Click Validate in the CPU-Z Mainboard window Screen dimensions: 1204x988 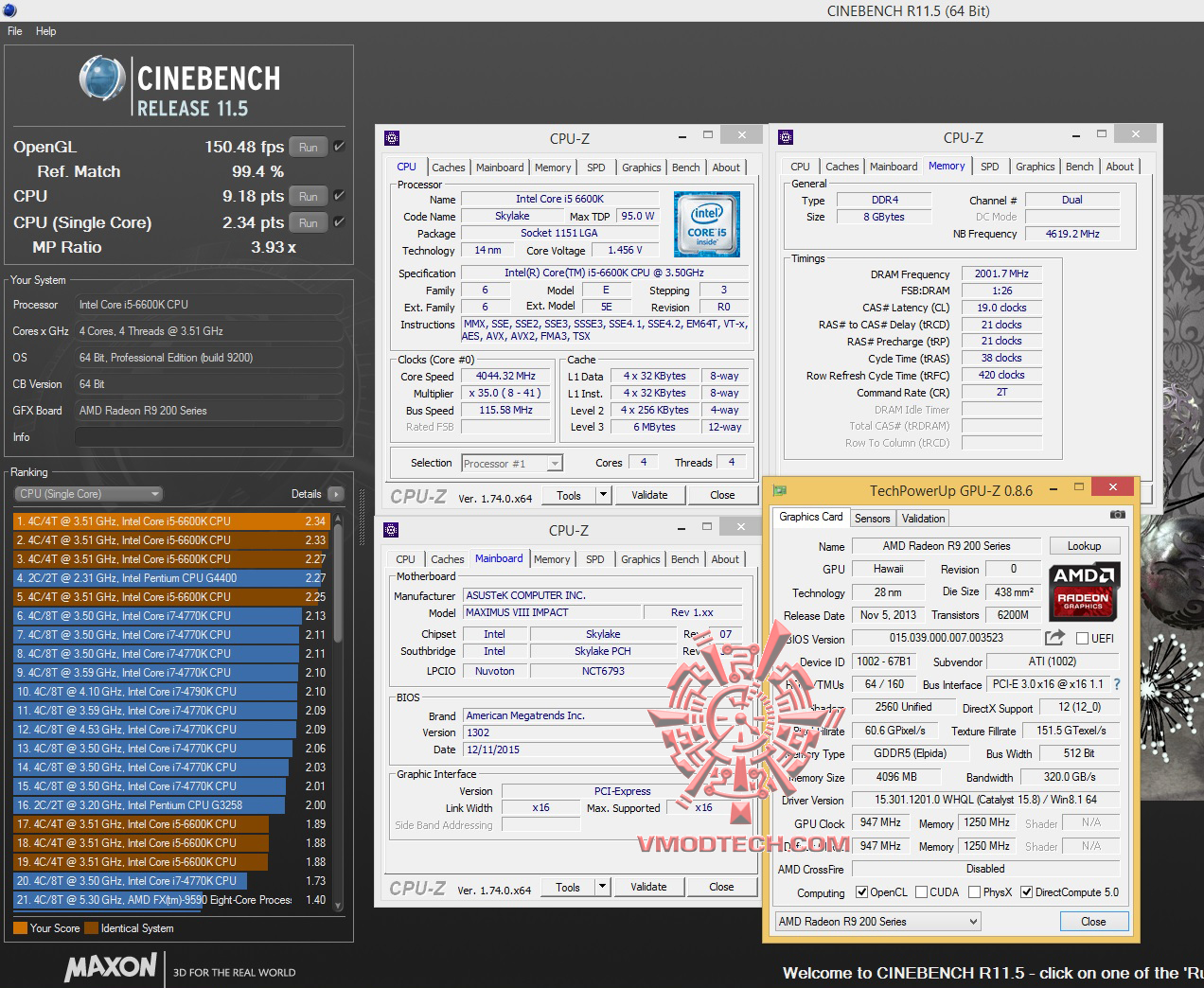coord(648,887)
